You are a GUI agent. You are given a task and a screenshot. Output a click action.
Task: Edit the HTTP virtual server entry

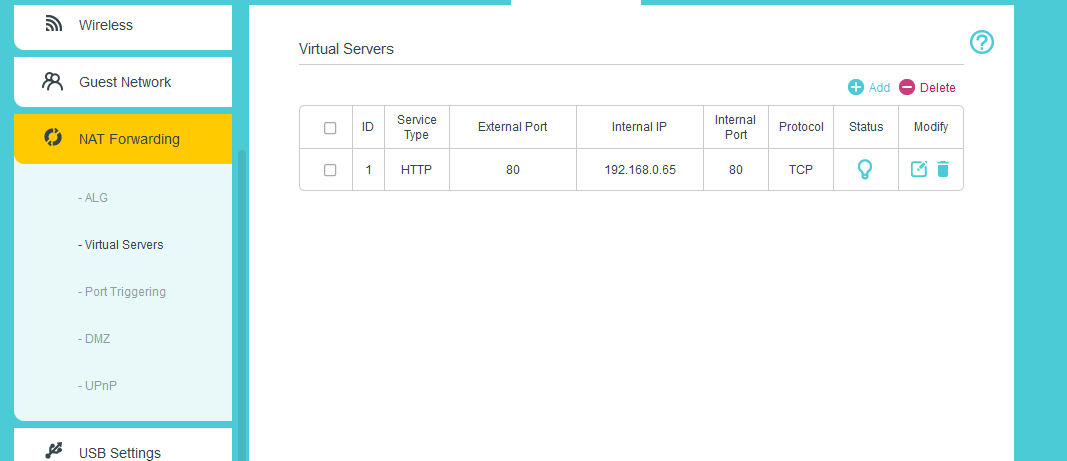pos(919,170)
